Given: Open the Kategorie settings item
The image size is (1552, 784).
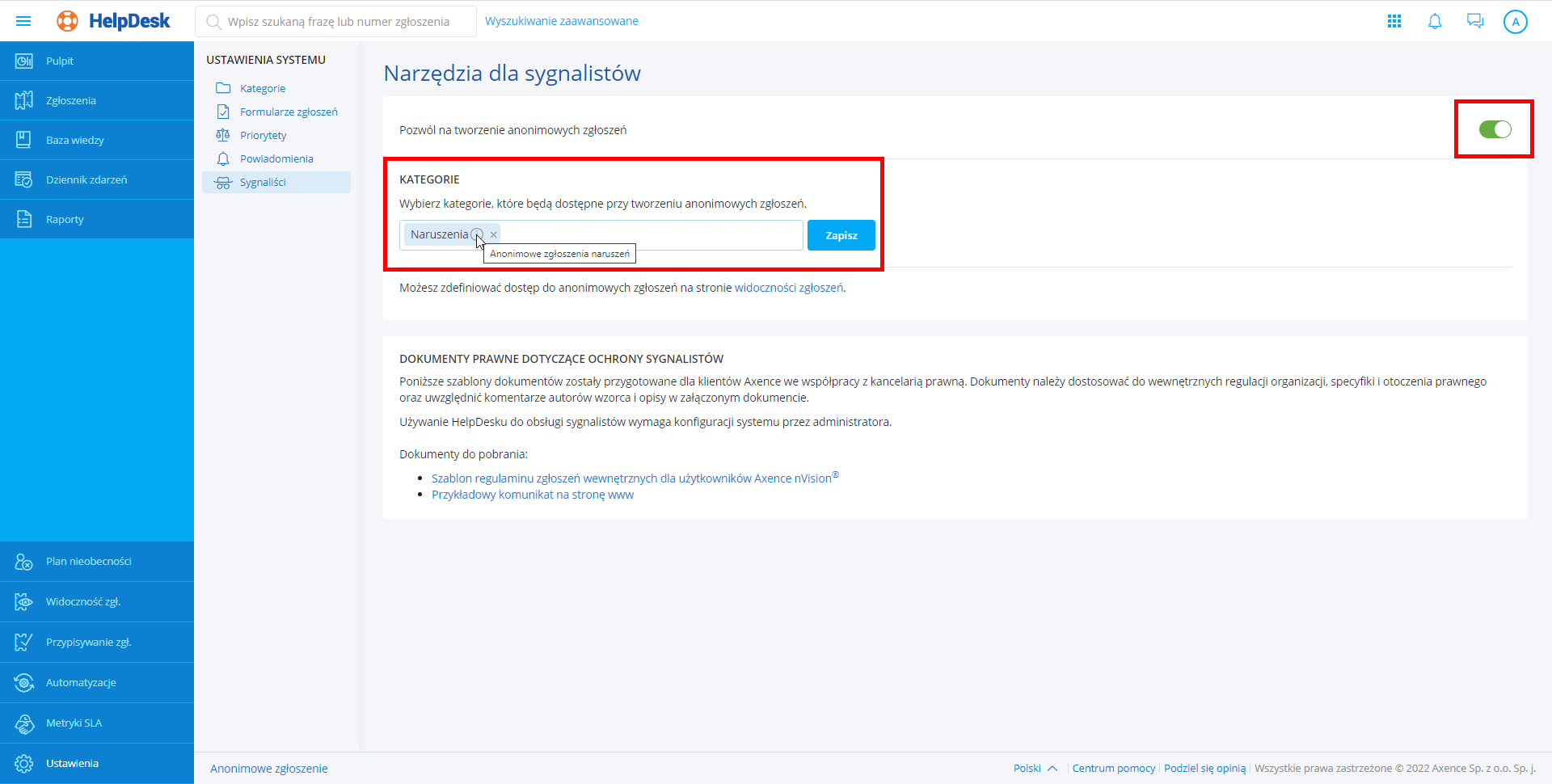Looking at the screenshot, I should pyautogui.click(x=263, y=88).
